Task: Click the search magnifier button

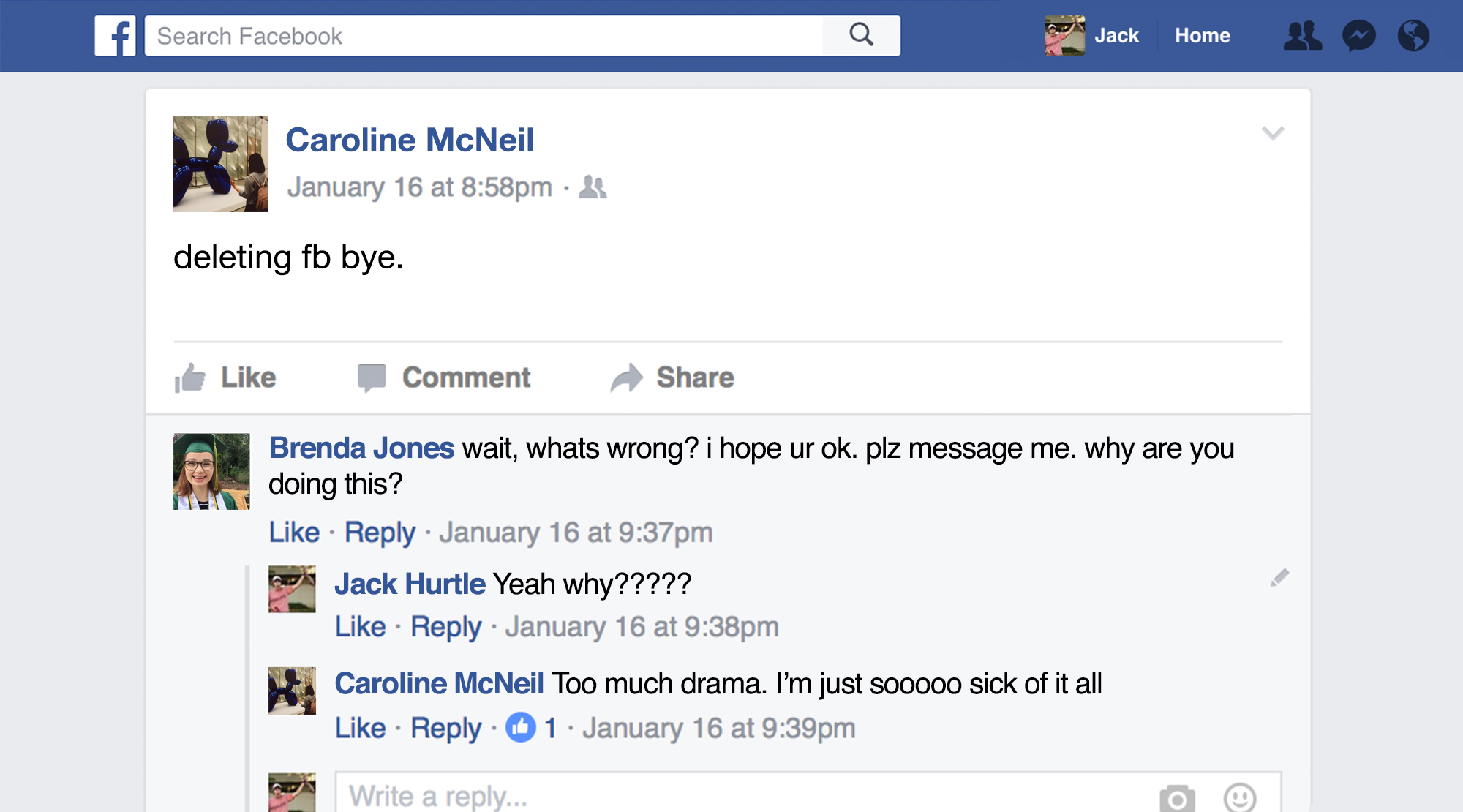Action: tap(861, 35)
